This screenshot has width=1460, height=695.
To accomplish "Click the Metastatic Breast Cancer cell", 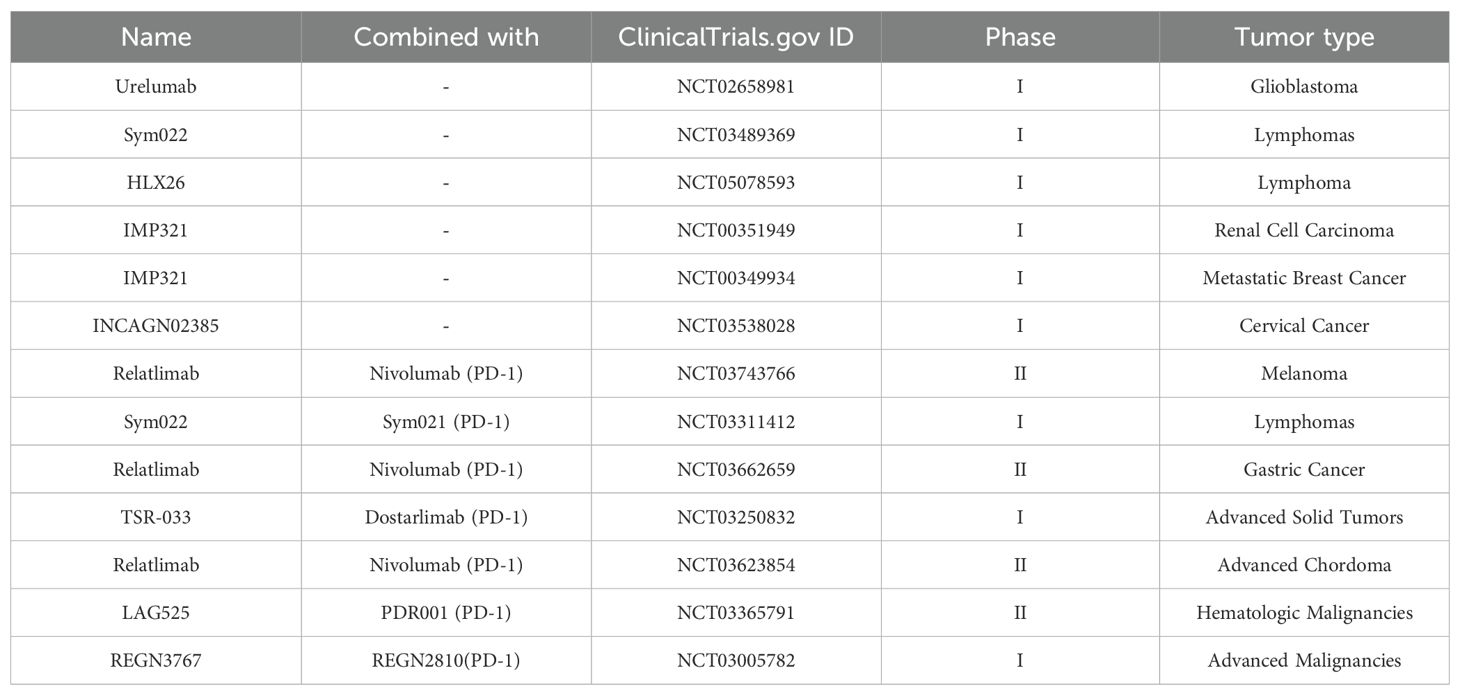I will (1304, 278).
